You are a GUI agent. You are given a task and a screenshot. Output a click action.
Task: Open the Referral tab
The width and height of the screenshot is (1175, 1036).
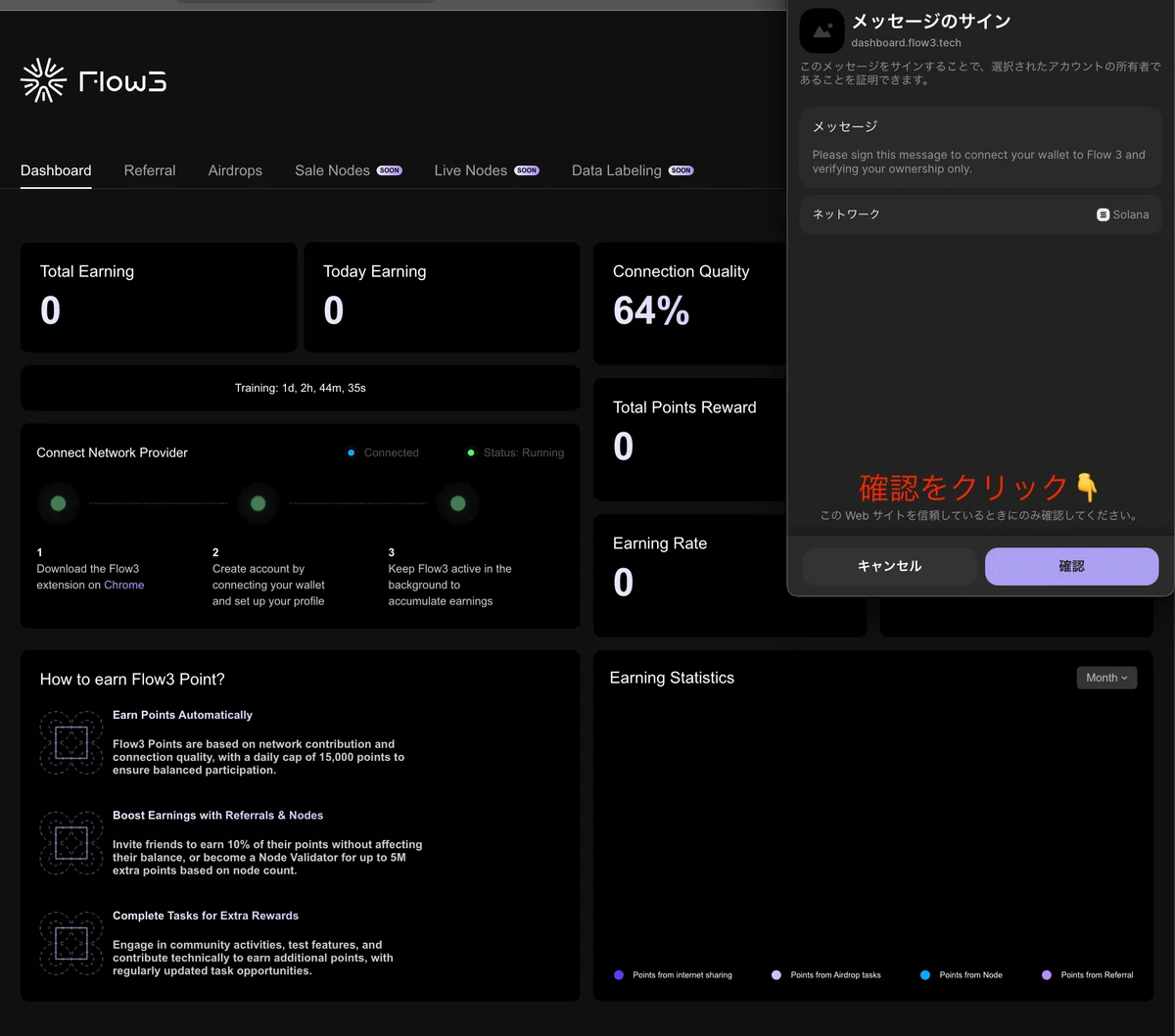150,170
